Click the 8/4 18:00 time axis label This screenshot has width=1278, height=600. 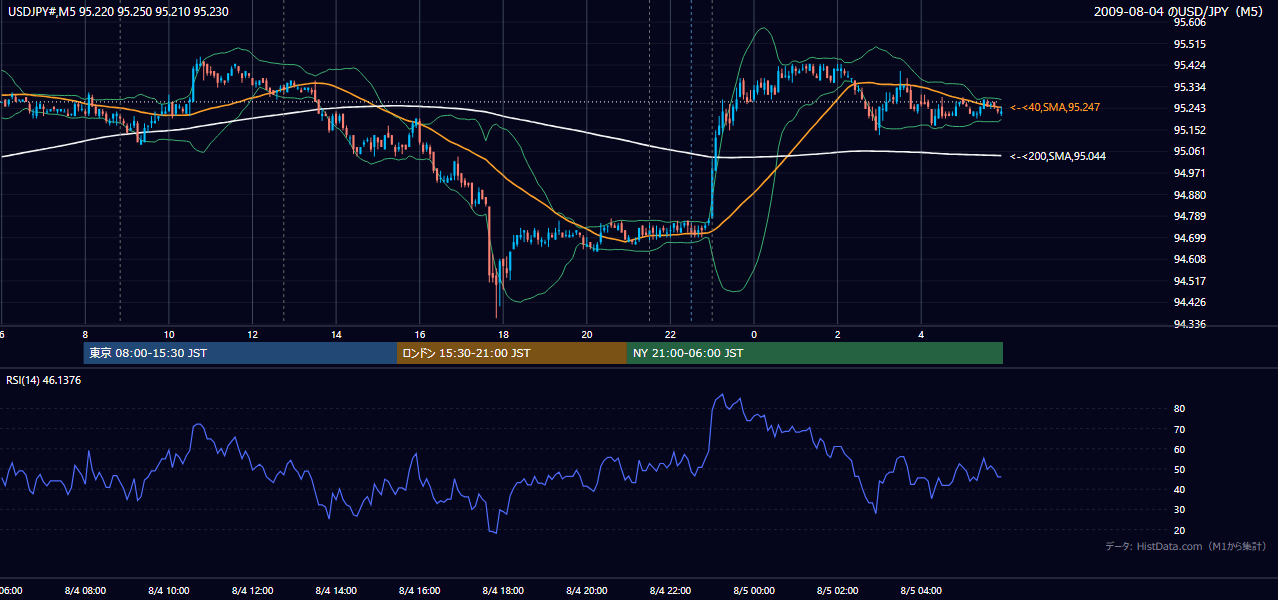[x=503, y=591]
